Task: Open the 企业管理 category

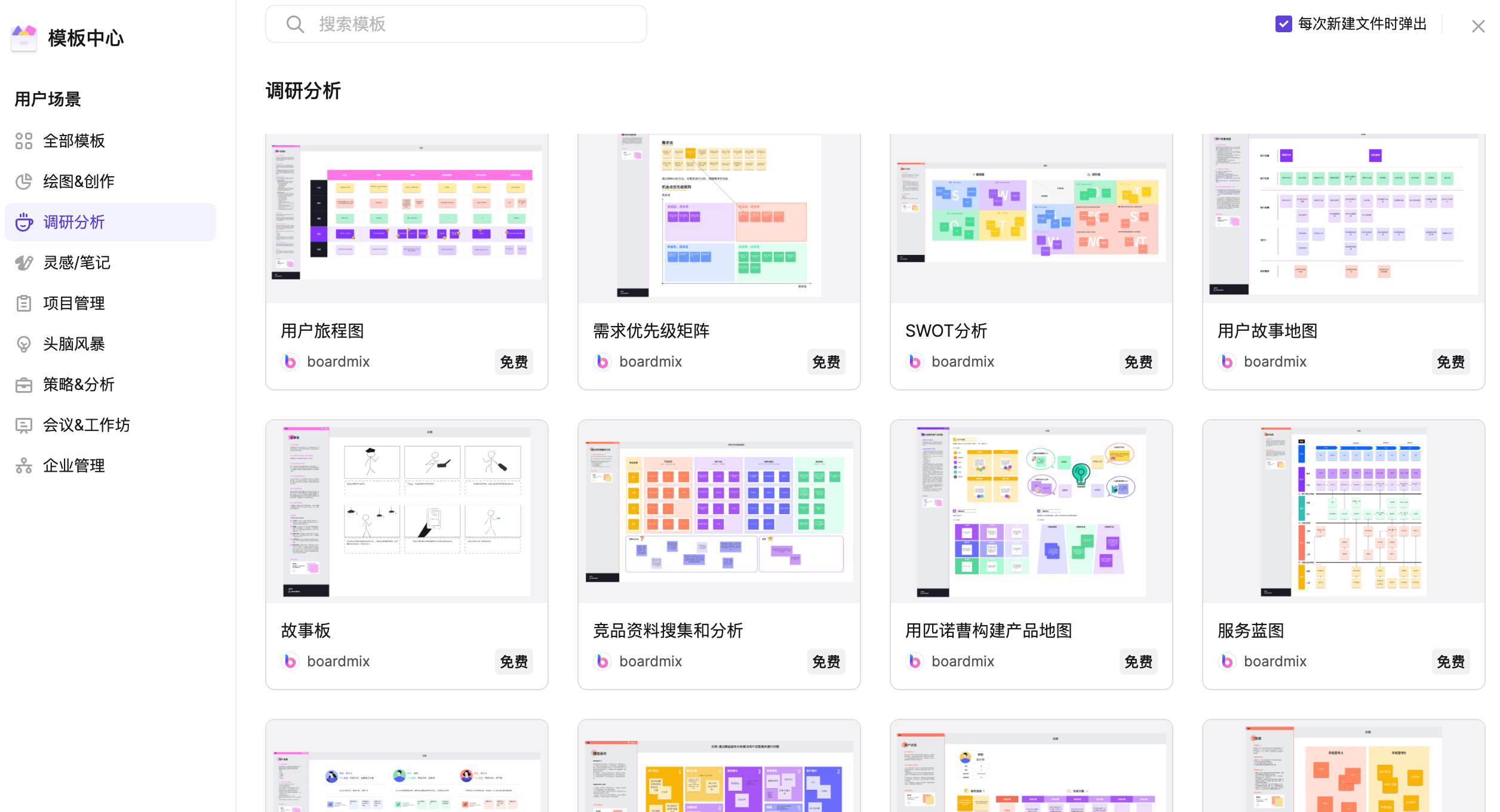Action: (110, 466)
